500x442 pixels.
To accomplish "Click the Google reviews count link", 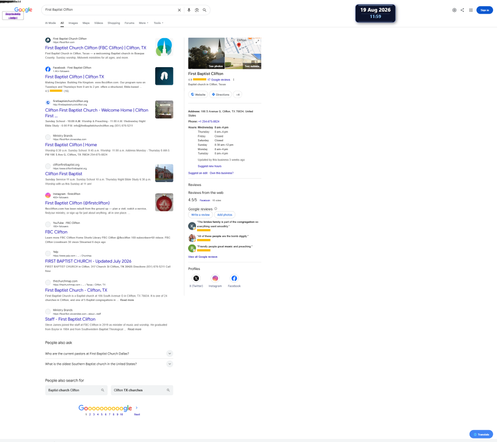I will pos(219,80).
